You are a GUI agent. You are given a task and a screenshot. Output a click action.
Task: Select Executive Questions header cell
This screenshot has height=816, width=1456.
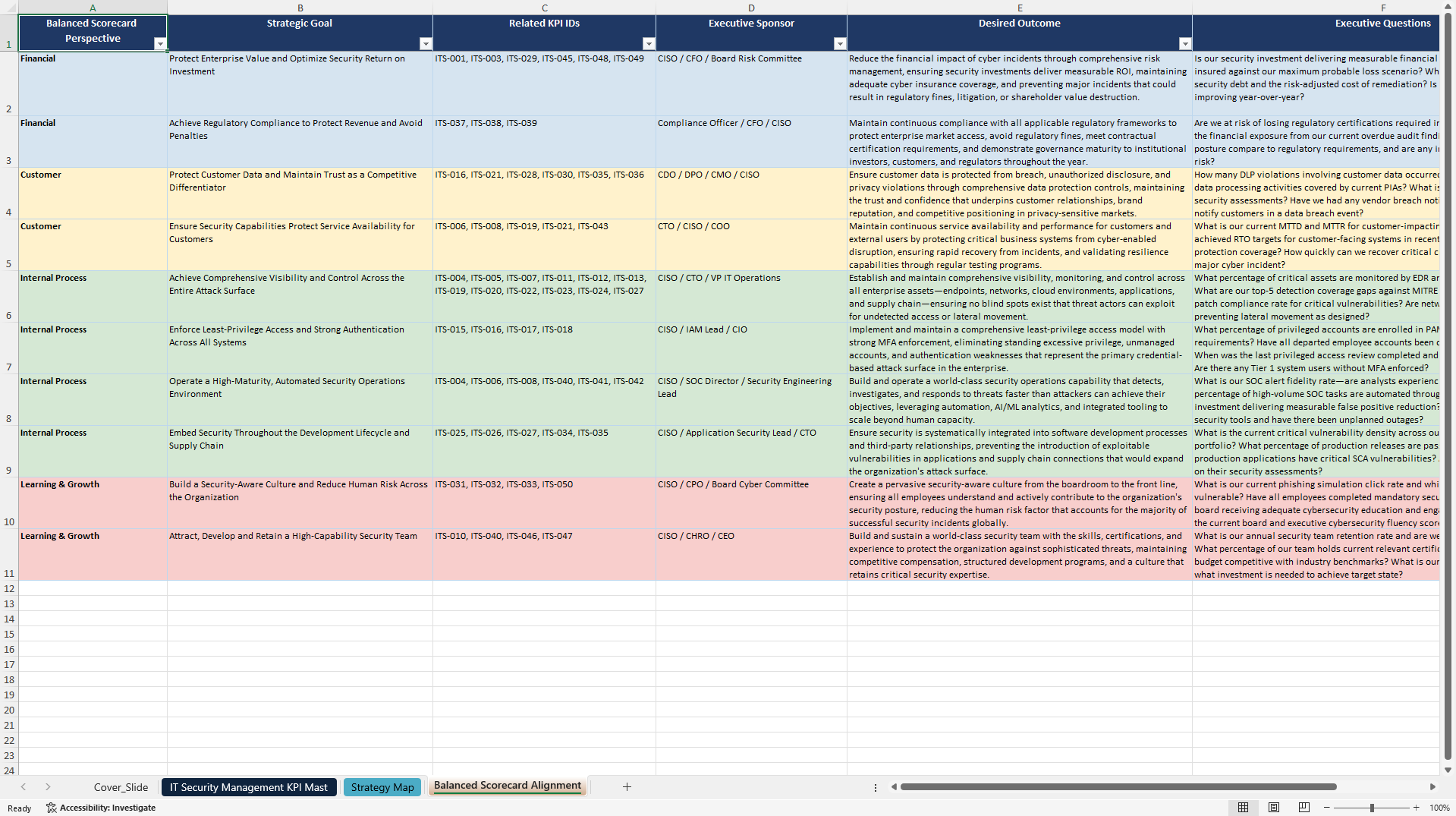pyautogui.click(x=1316, y=33)
